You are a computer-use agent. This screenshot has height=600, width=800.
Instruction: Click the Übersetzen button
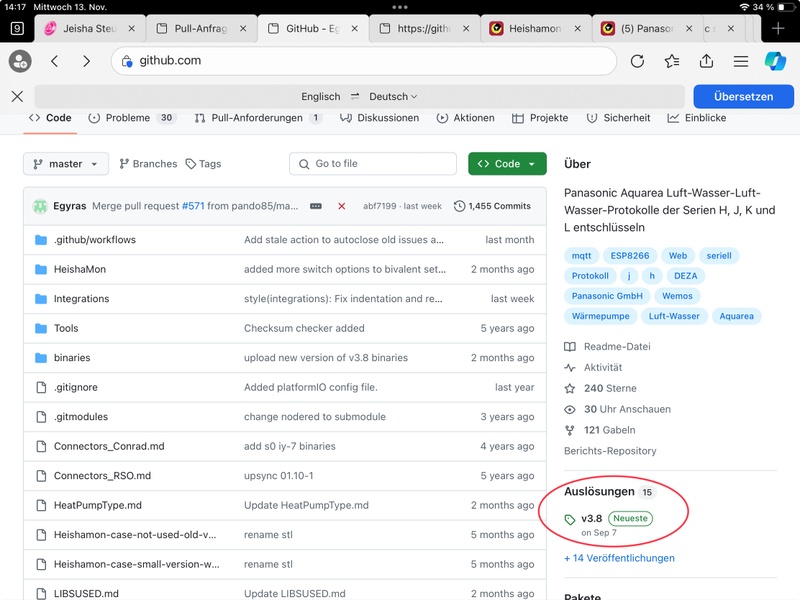pyautogui.click(x=743, y=96)
